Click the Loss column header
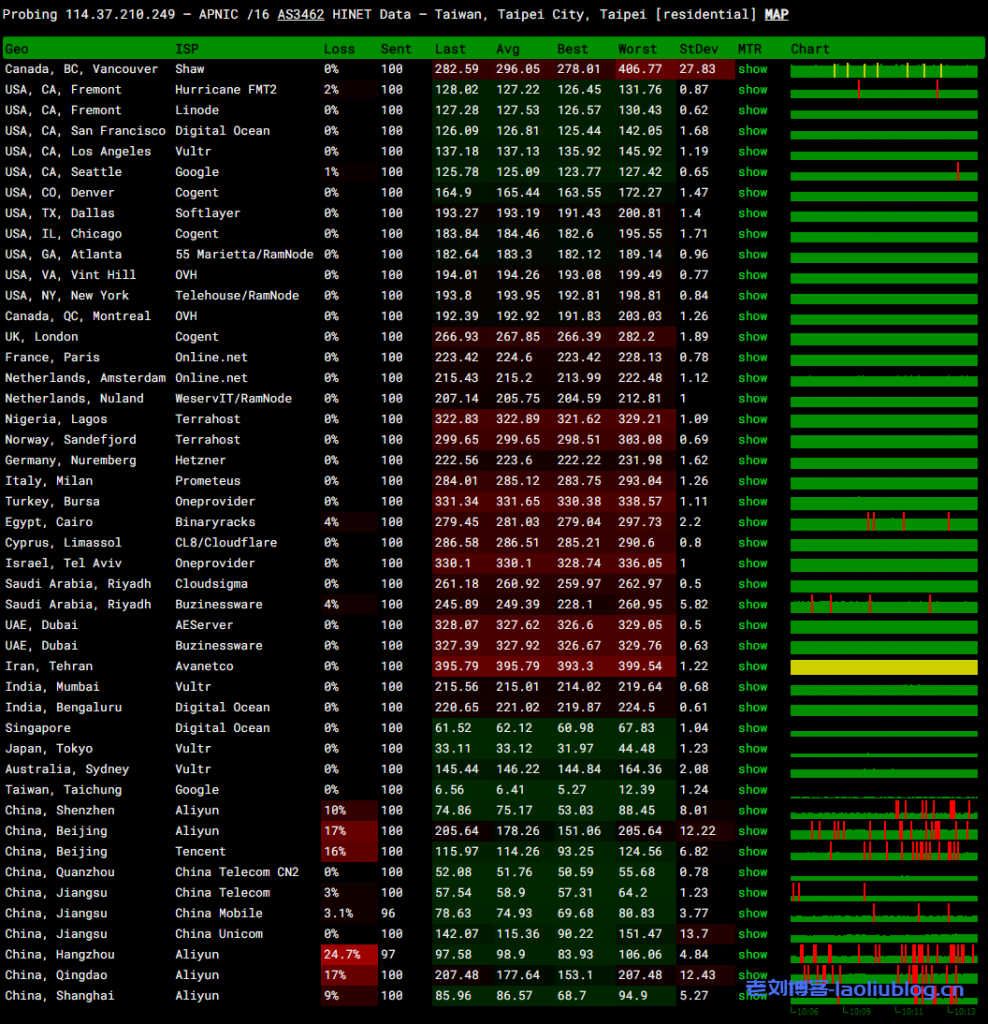988x1024 pixels. point(339,49)
